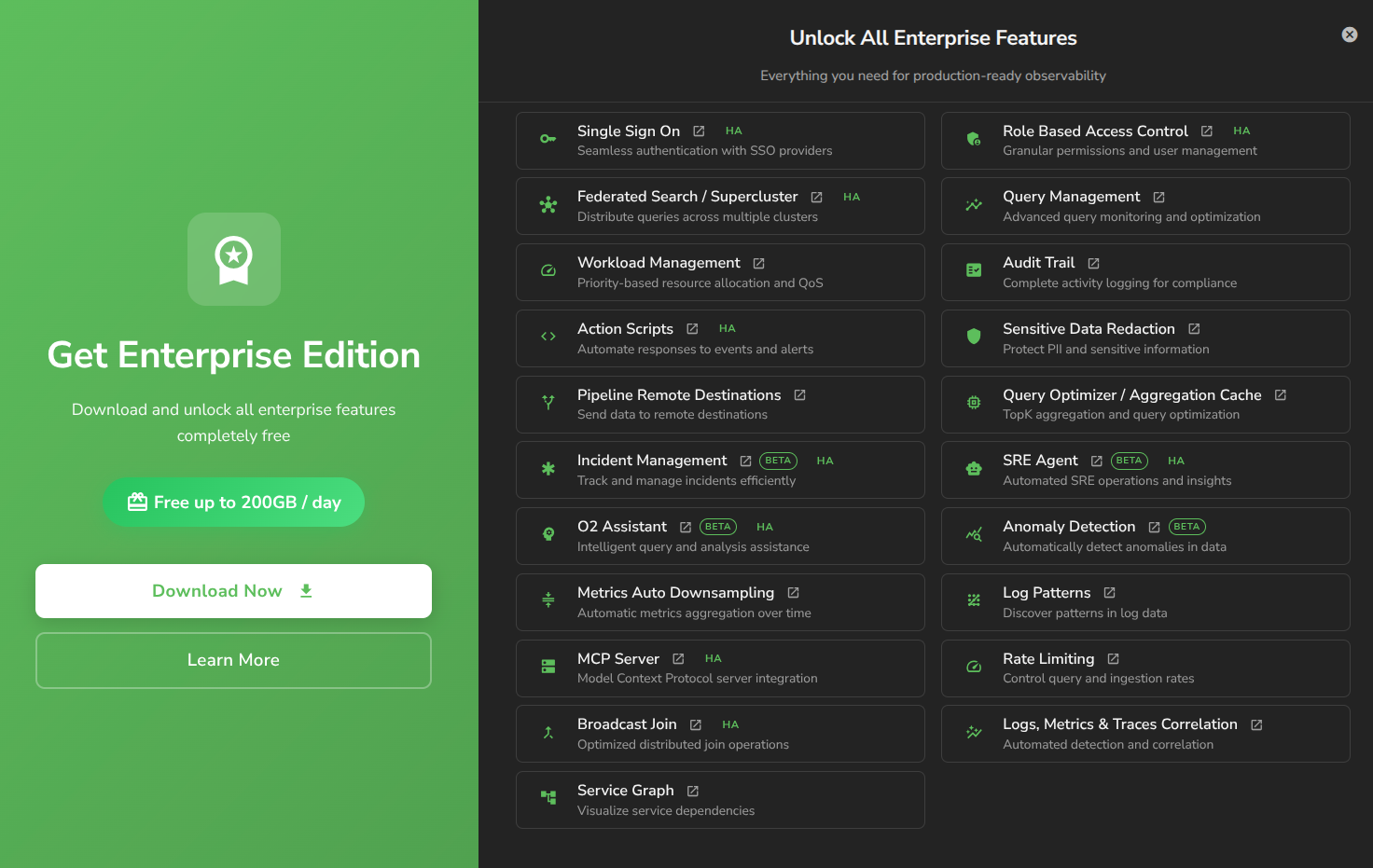Click the HA label on Broadcast Join
The height and width of the screenshot is (868, 1373).
pyautogui.click(x=730, y=724)
